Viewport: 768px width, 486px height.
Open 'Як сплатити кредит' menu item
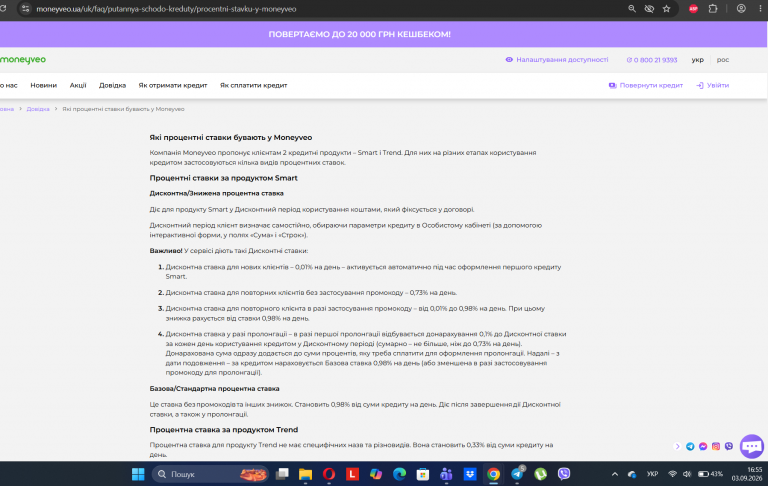click(253, 85)
